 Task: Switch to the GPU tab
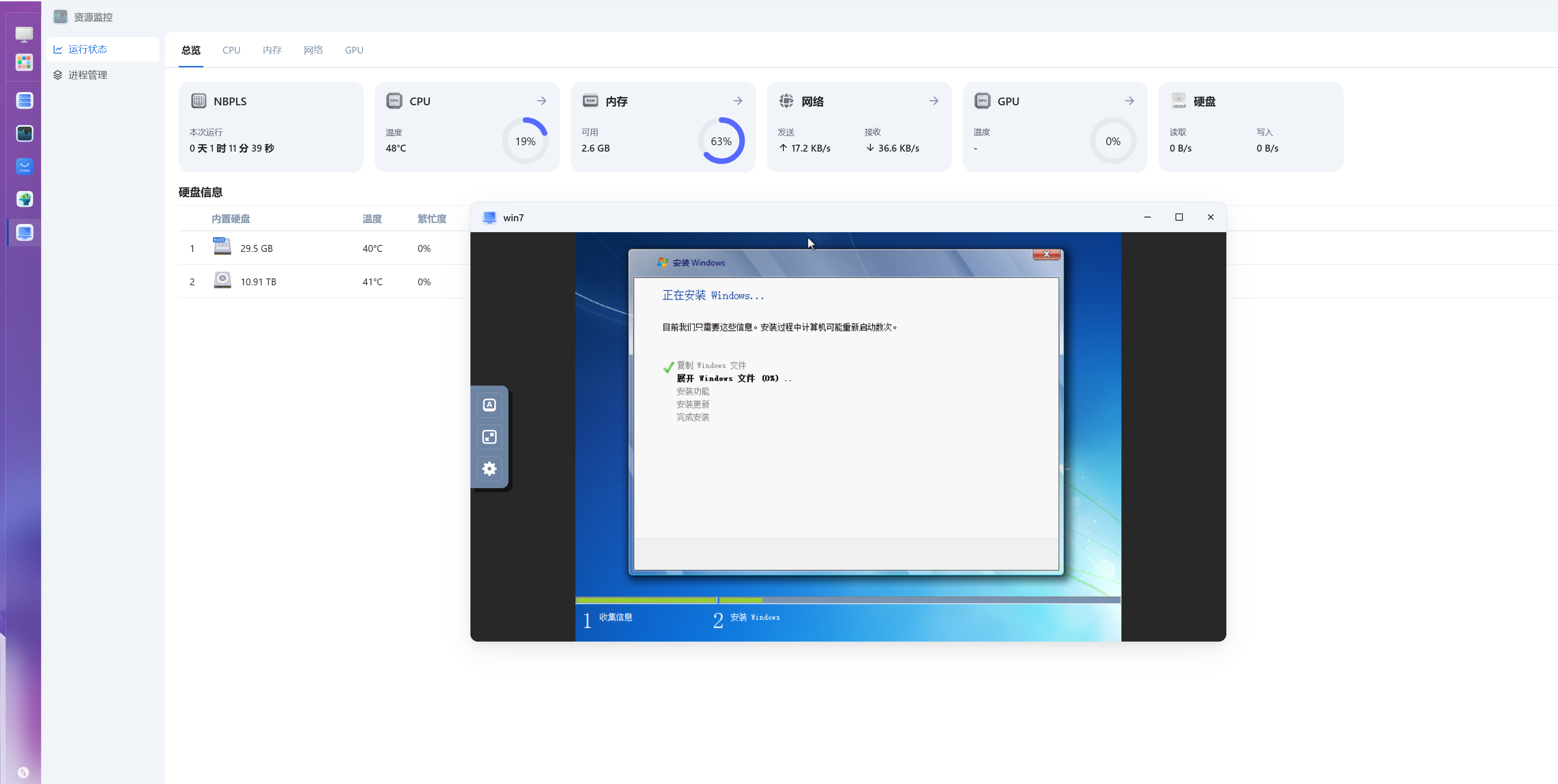click(x=354, y=50)
